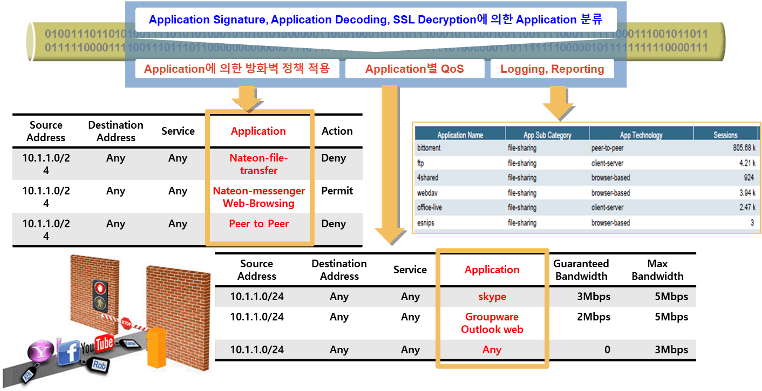Click the 'Max Bandwidth' column header
The image size is (762, 391).
pyautogui.click(x=658, y=270)
